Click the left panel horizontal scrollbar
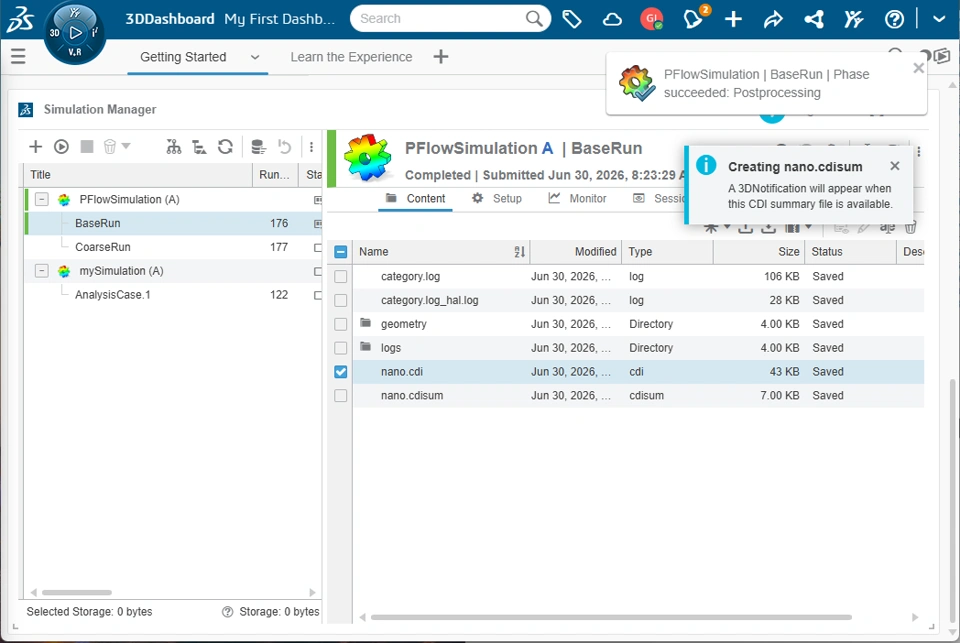 click(x=77, y=592)
